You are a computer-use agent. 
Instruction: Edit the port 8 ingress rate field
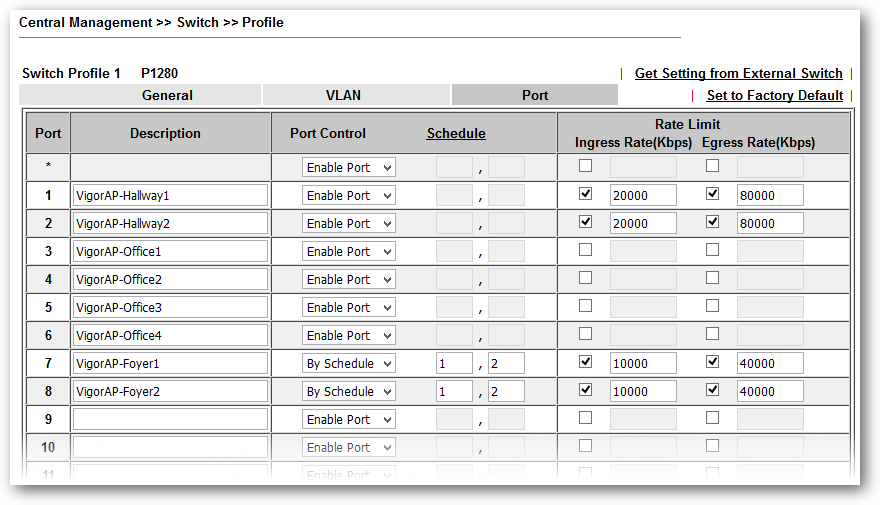pyautogui.click(x=643, y=392)
